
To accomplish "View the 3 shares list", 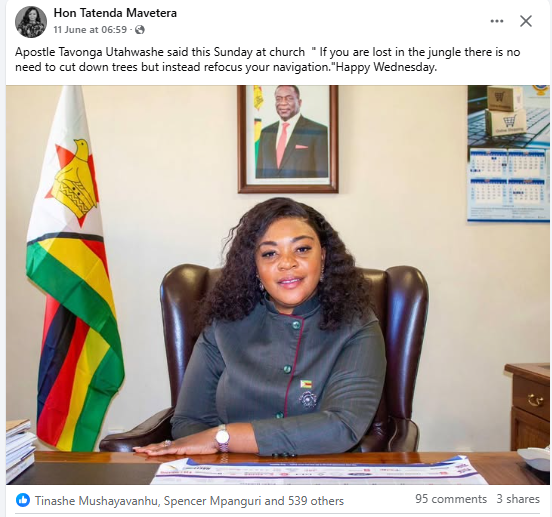I will tap(518, 499).
